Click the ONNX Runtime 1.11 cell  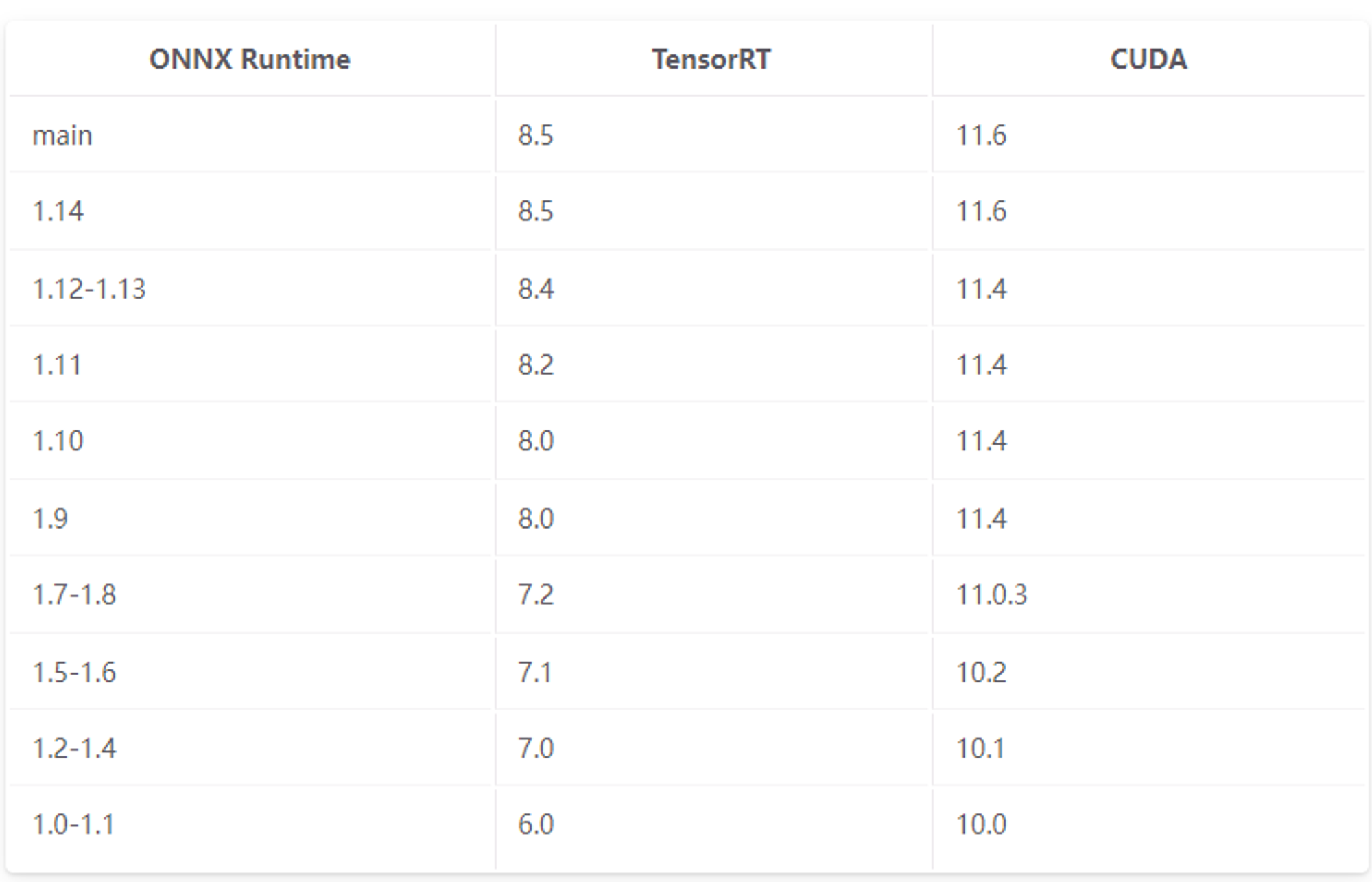pyautogui.click(x=250, y=364)
